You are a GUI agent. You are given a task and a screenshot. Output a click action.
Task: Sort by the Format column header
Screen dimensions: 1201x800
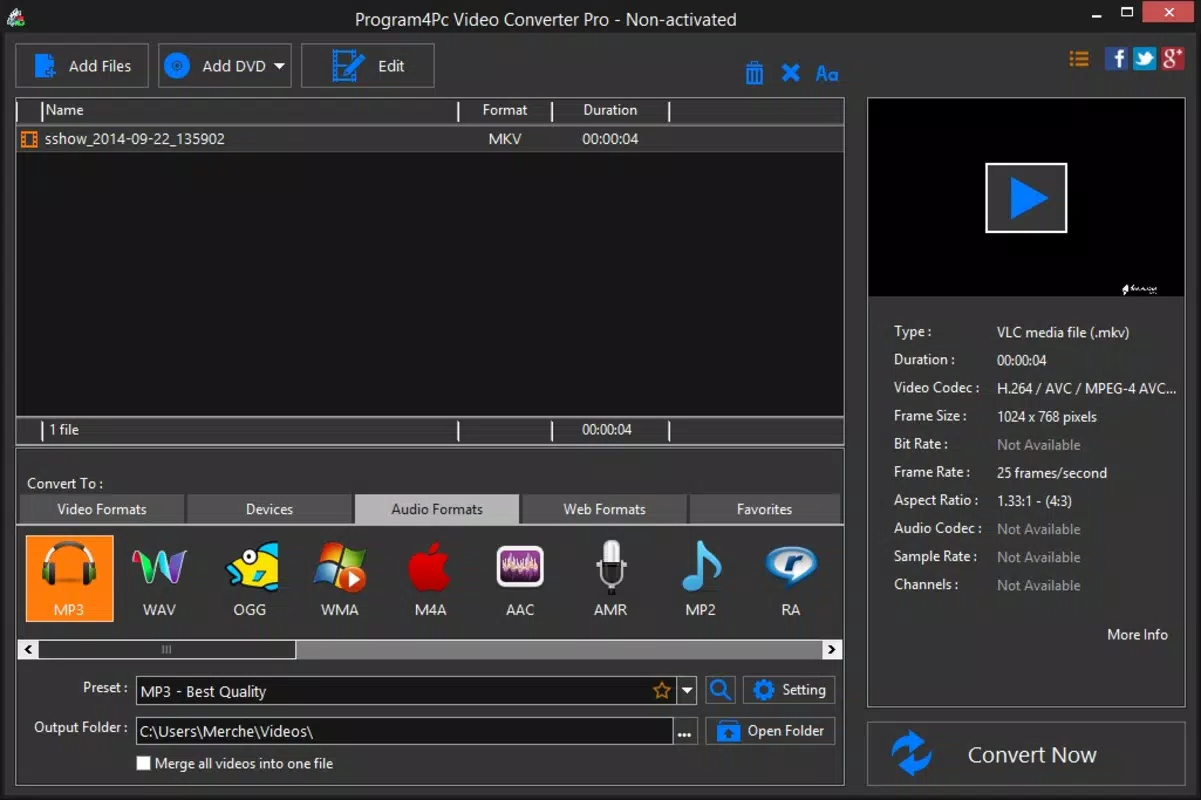(505, 110)
